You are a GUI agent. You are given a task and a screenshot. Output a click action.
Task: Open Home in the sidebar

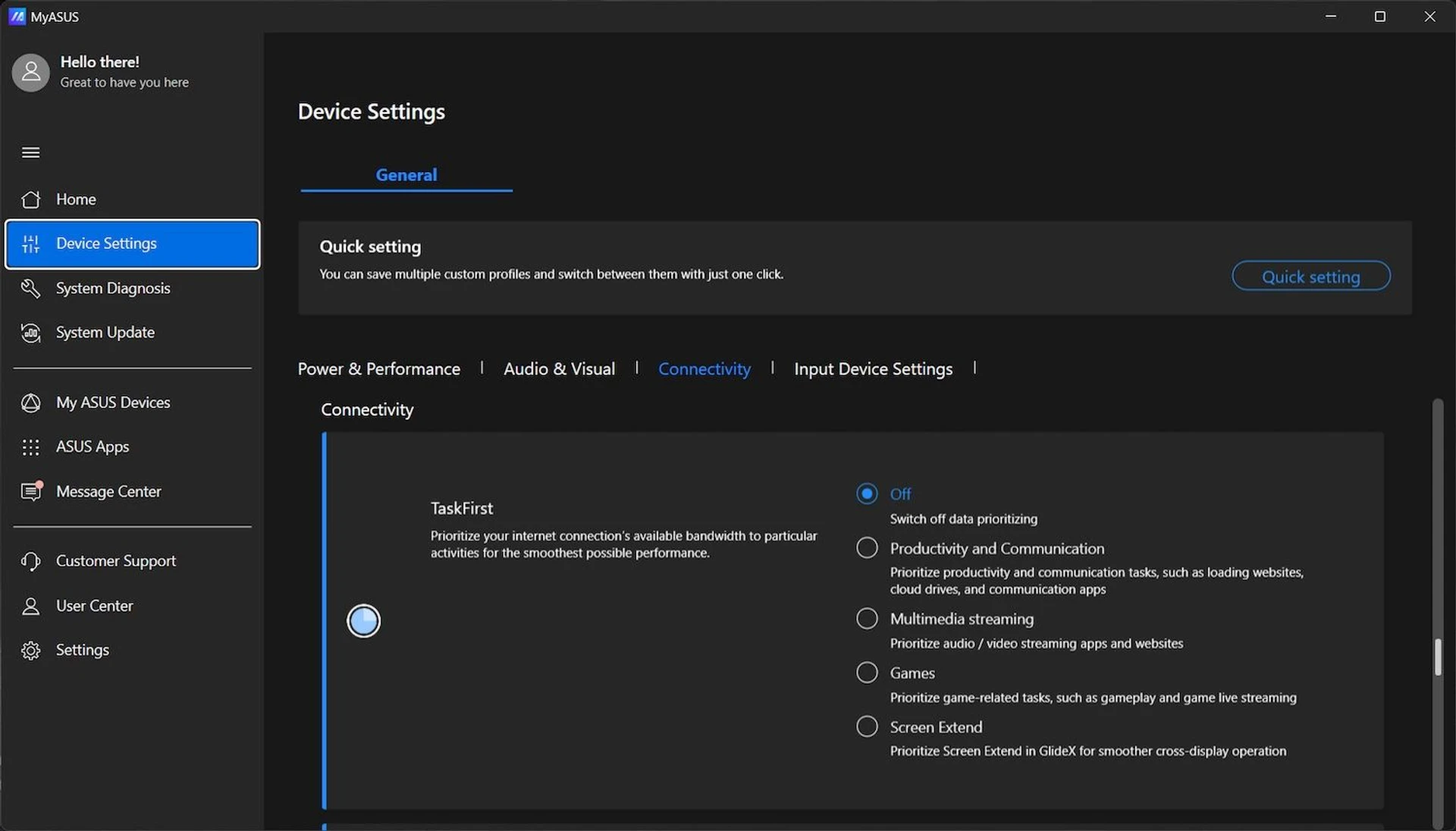pyautogui.click(x=132, y=199)
